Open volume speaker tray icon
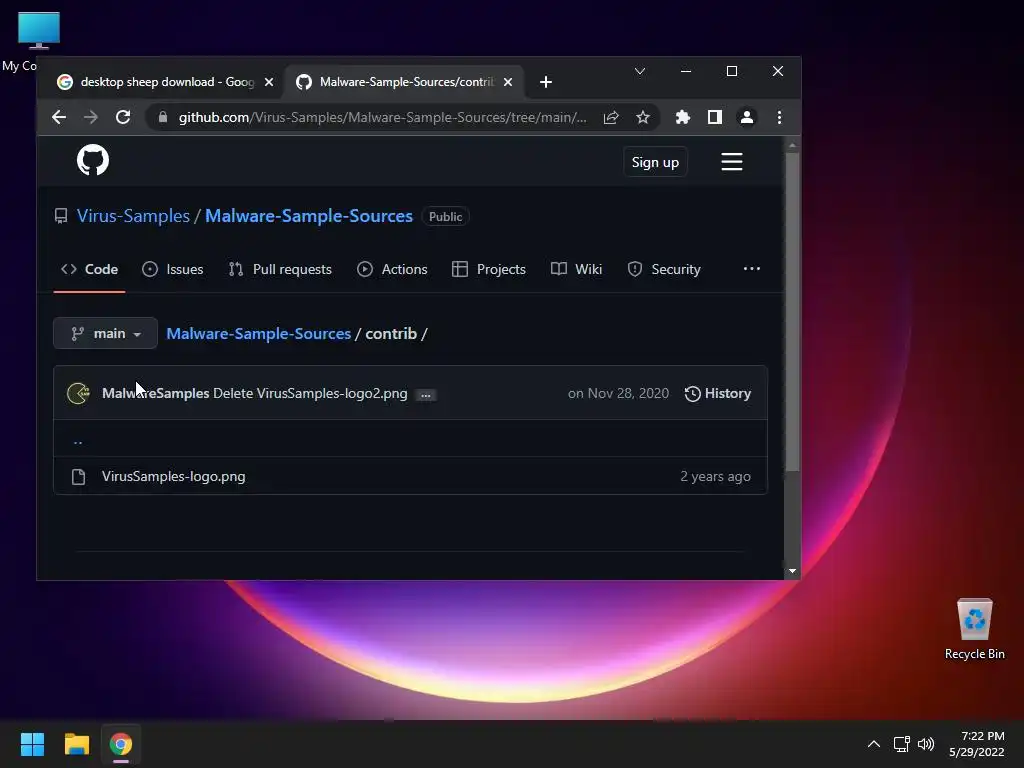This screenshot has width=1024, height=768. point(926,744)
